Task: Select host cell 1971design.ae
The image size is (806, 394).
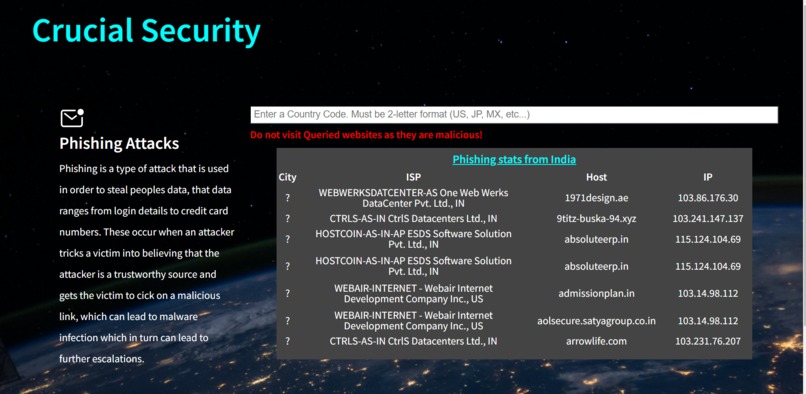Action: pyautogui.click(x=596, y=198)
